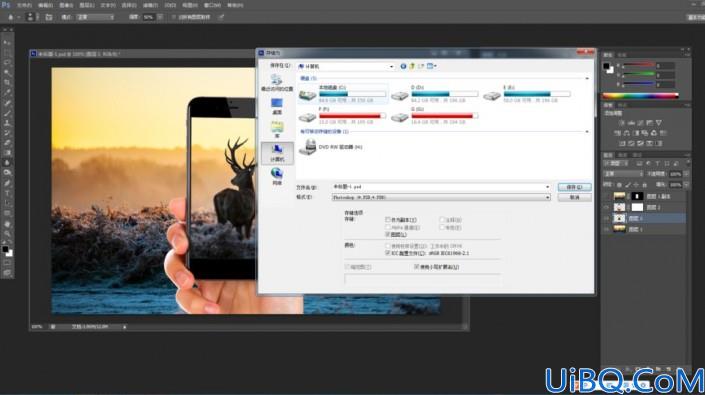Select the Clone Stamp tool

click(x=7, y=123)
